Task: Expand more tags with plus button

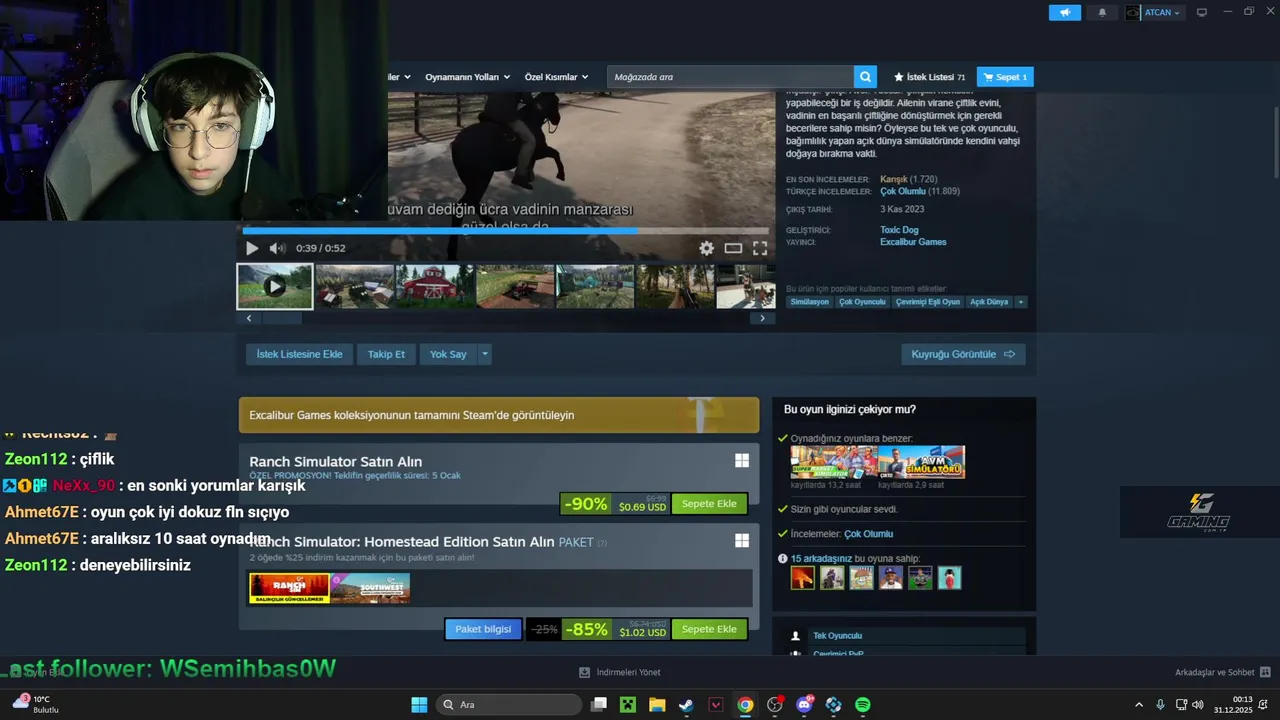Action: [x=1021, y=302]
